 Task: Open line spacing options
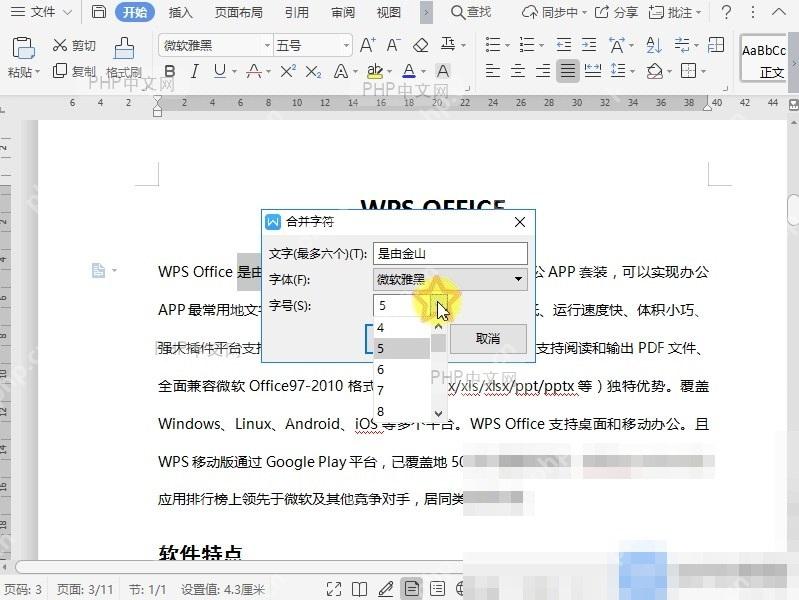click(619, 71)
